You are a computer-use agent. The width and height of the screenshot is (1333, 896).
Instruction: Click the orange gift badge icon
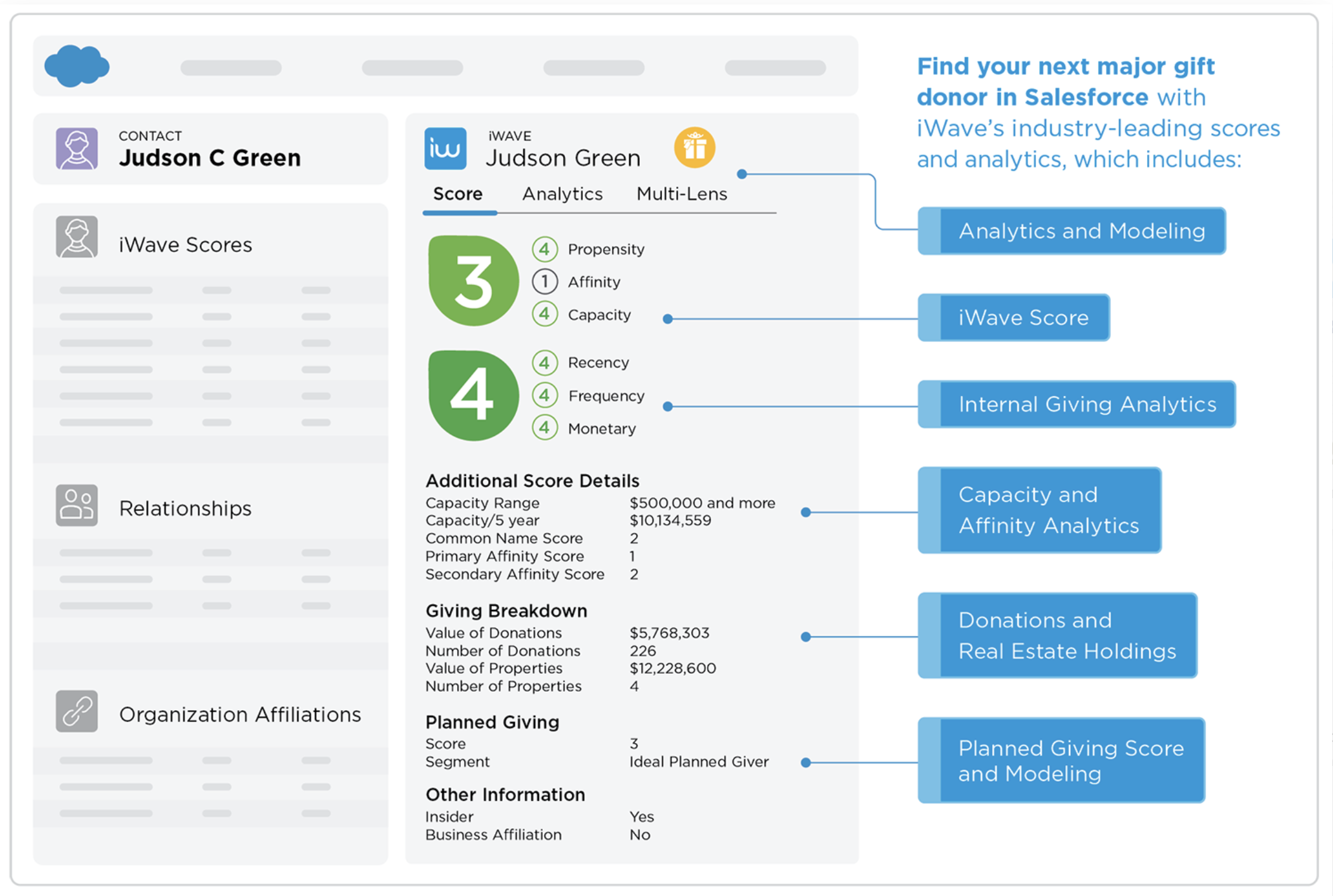point(694,148)
